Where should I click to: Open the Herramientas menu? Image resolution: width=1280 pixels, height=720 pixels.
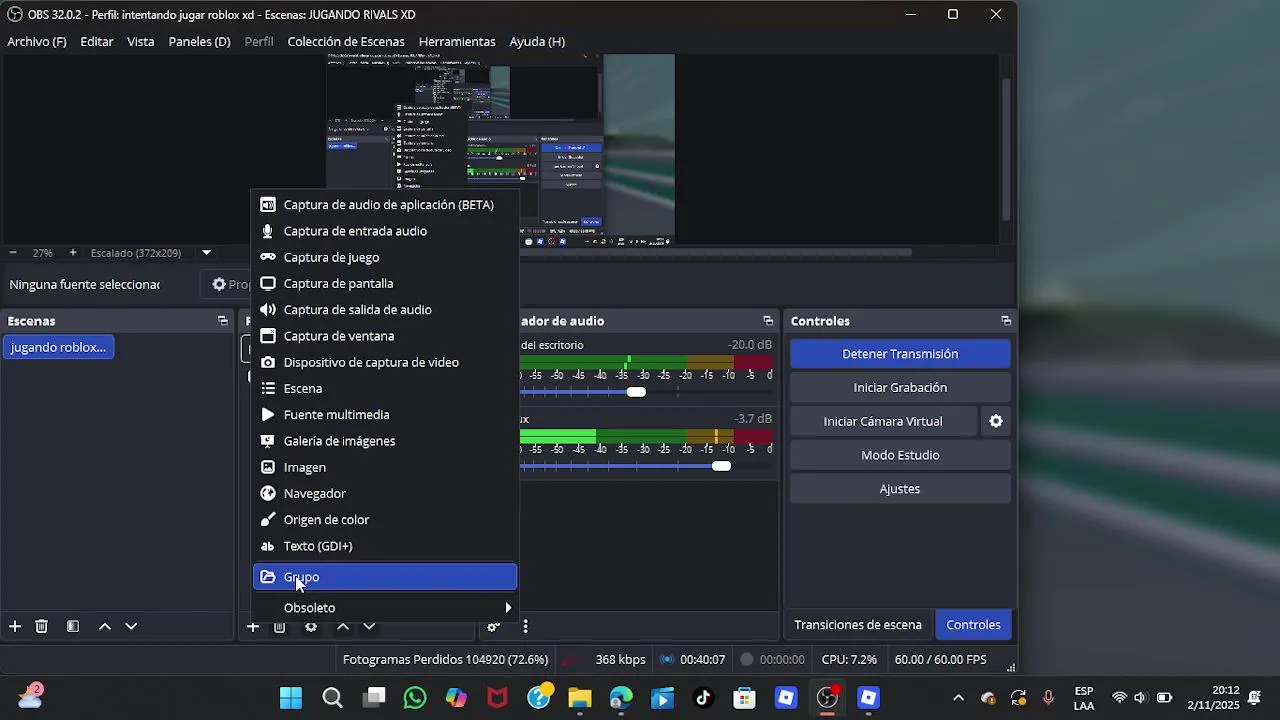(457, 42)
